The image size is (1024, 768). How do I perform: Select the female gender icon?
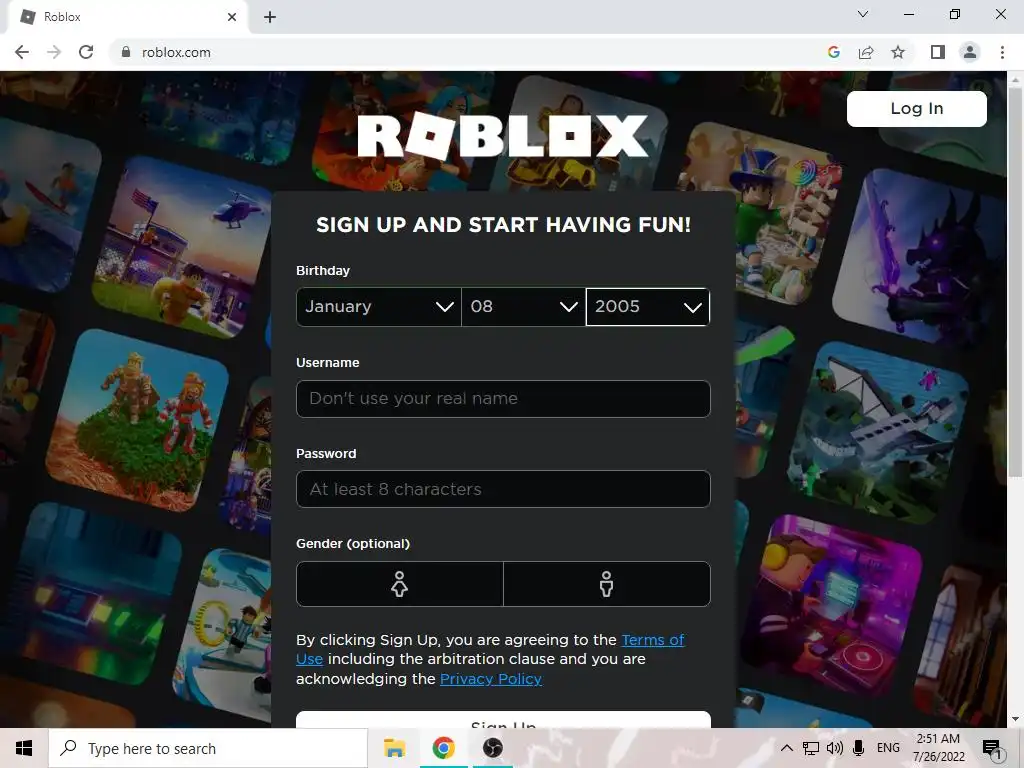(x=400, y=584)
